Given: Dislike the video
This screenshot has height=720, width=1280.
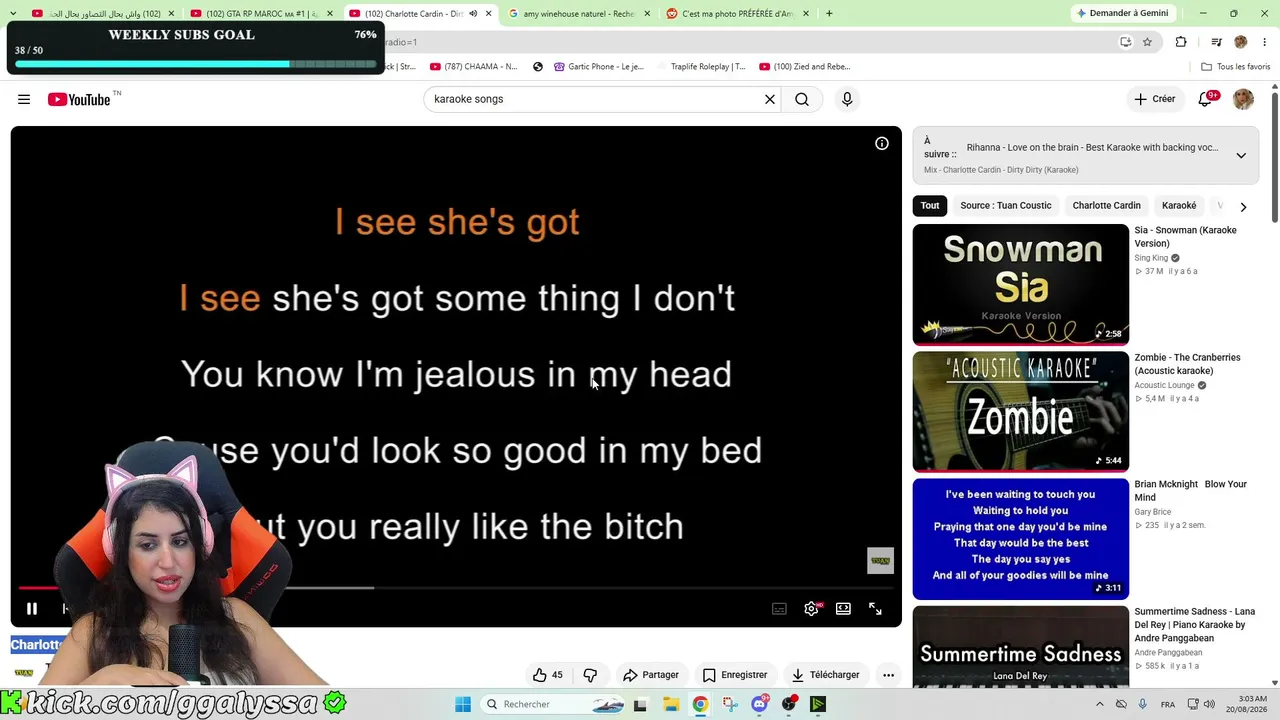Looking at the screenshot, I should 590,675.
